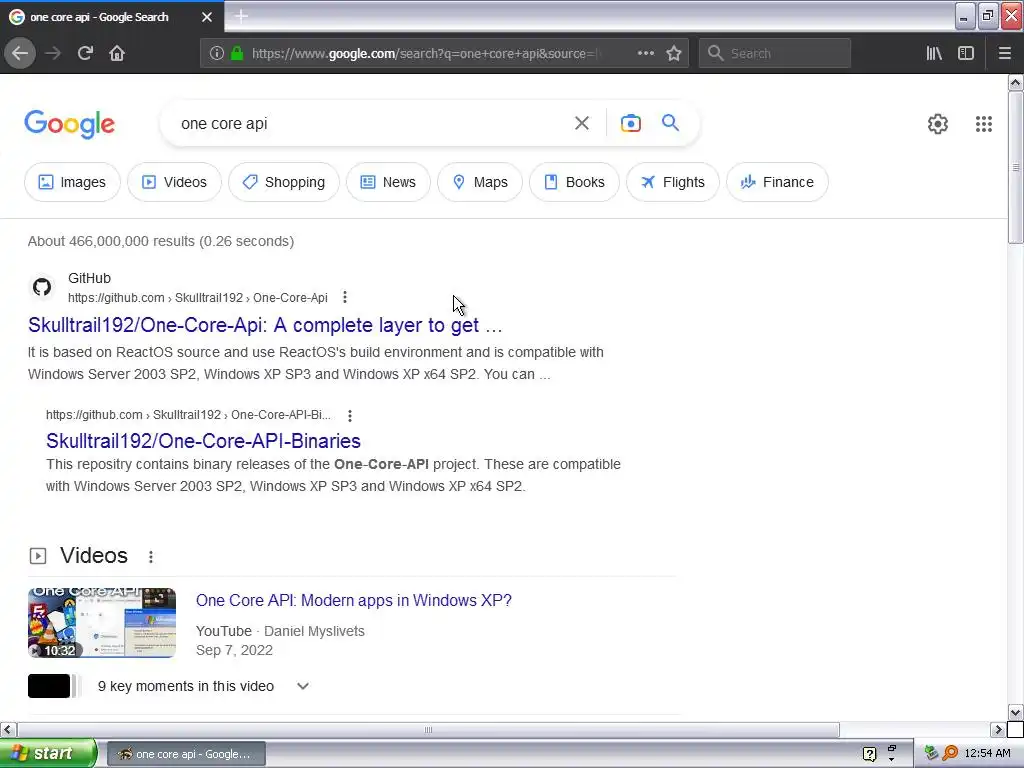Close the 'one core api - Google Search' tab
1024x768 pixels.
[207, 17]
